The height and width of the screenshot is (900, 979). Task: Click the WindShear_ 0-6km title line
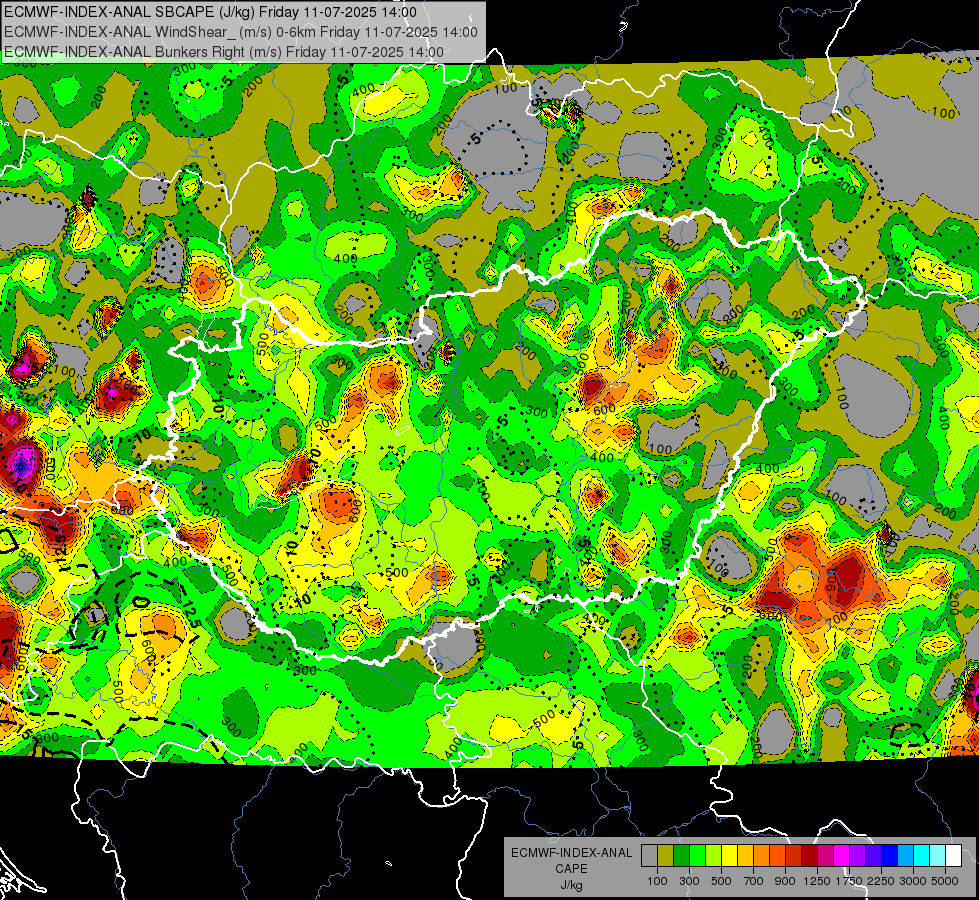[x=241, y=32]
